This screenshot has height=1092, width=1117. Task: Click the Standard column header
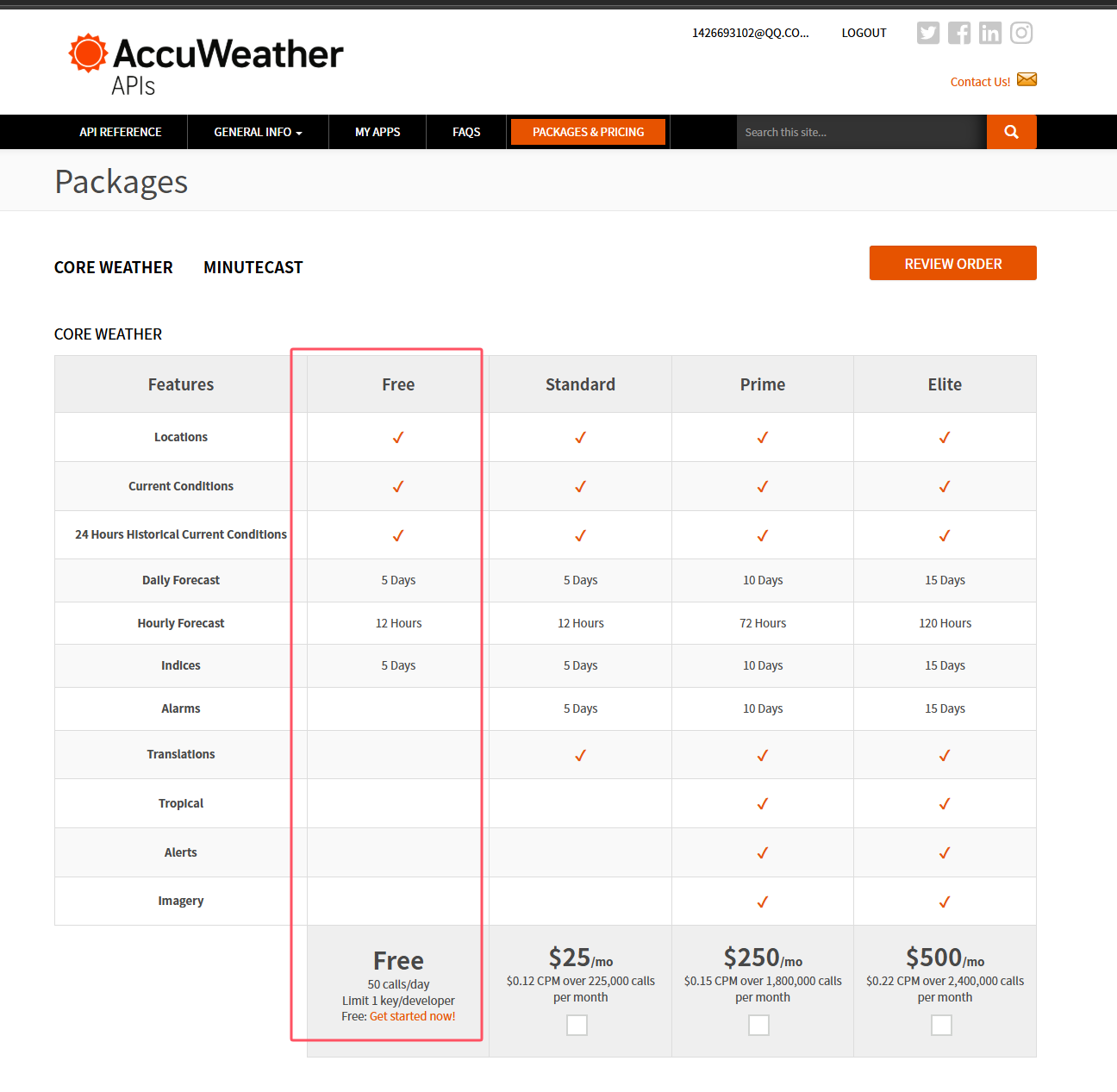tap(581, 384)
